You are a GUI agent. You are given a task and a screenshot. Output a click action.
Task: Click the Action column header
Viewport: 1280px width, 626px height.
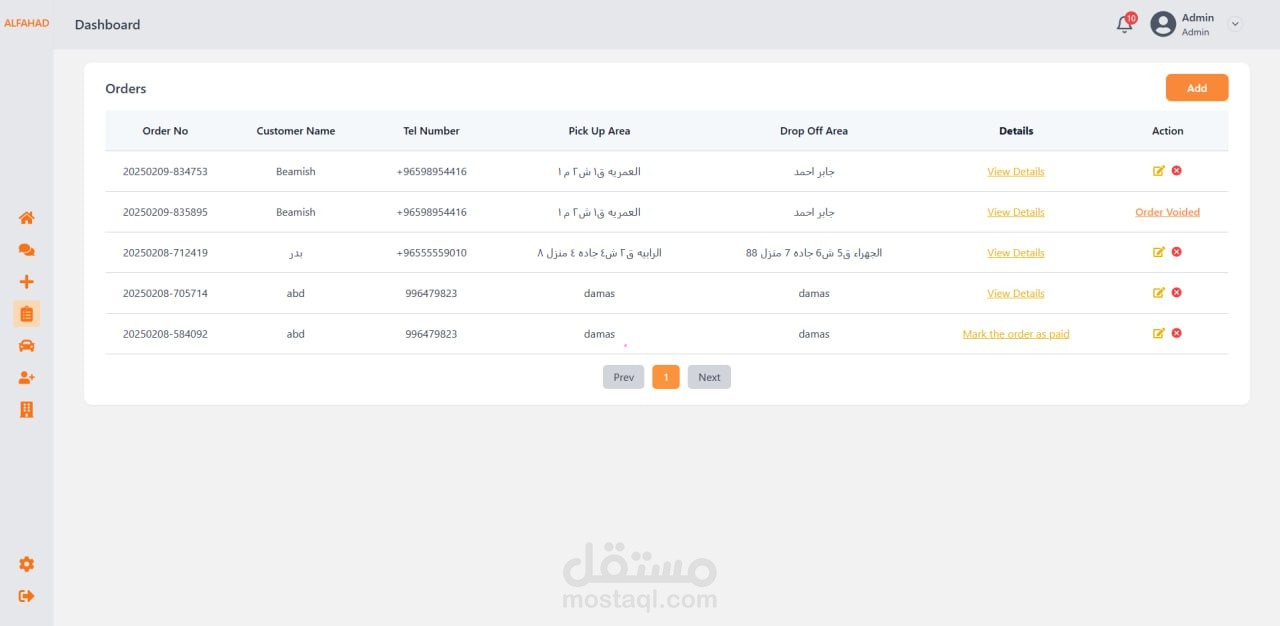[1167, 131]
